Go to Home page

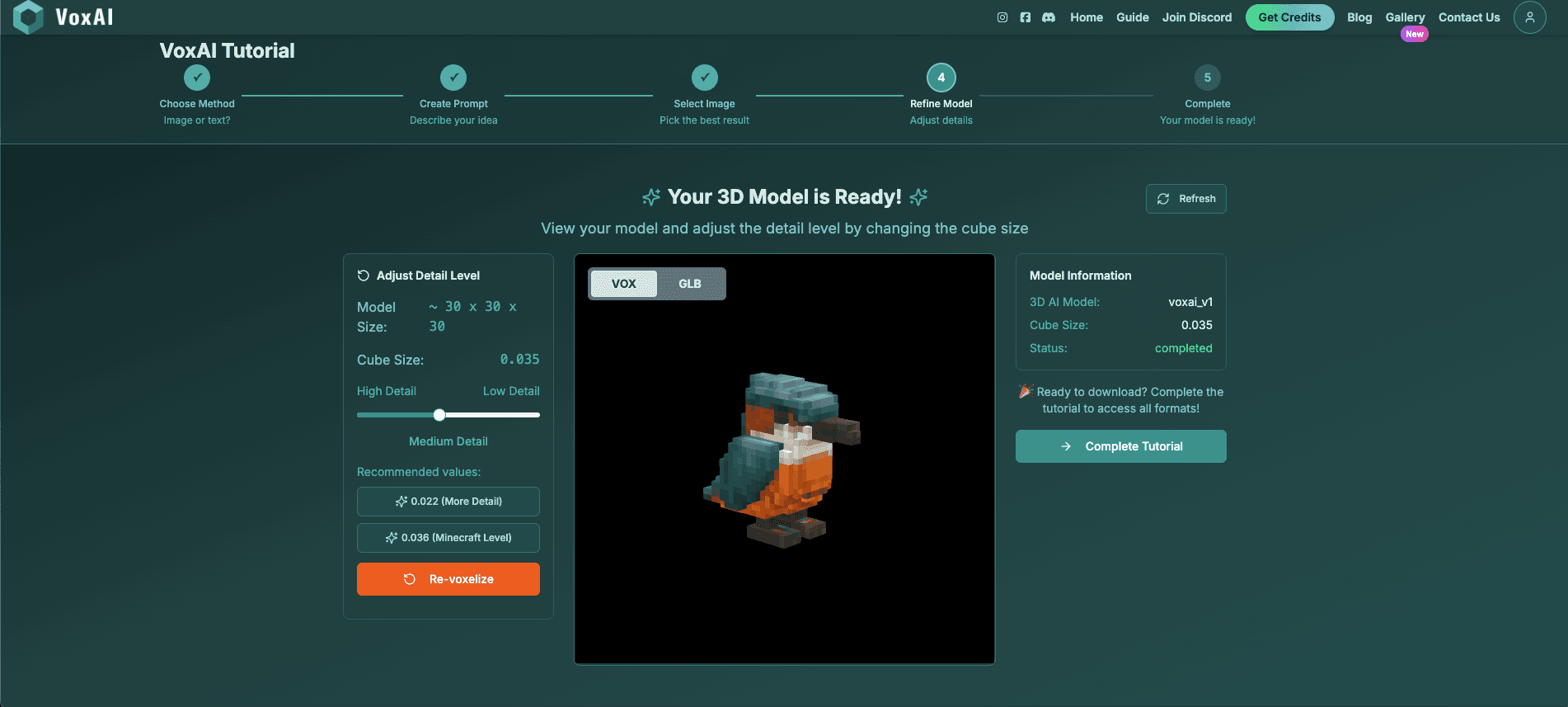(x=1087, y=17)
